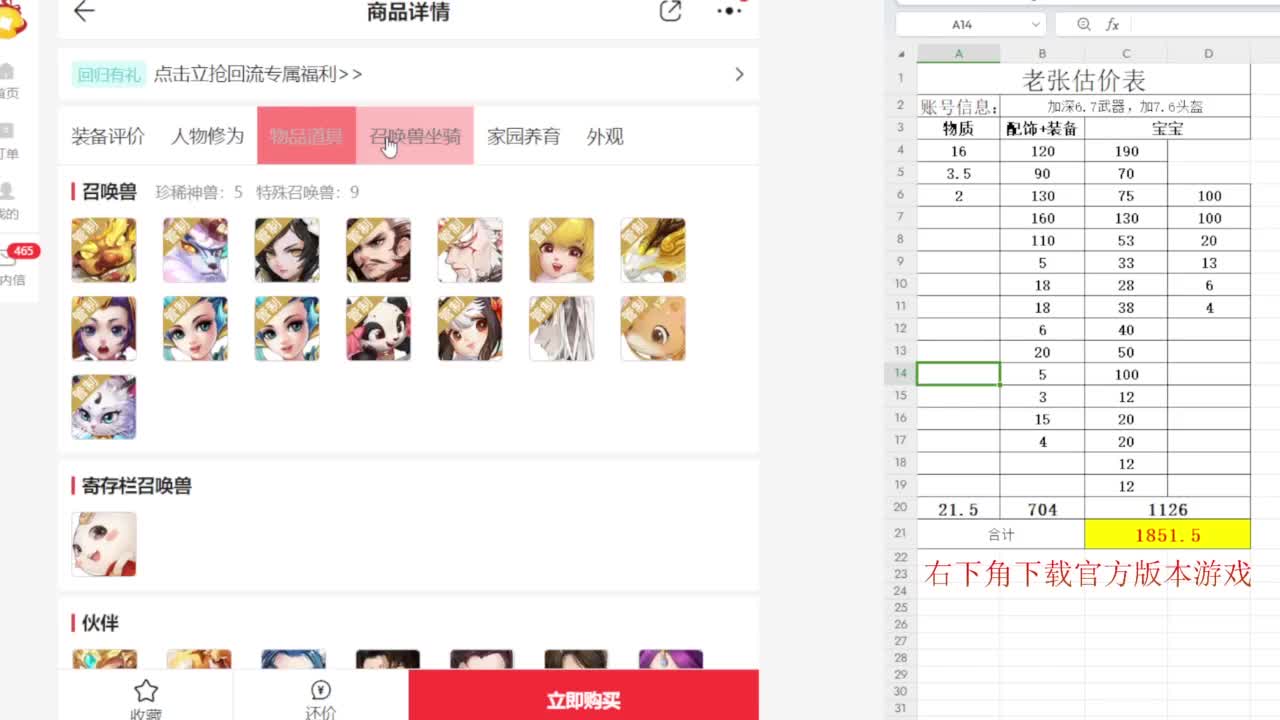Go back using the left arrow icon
Image resolution: width=1280 pixels, height=720 pixels.
[84, 12]
